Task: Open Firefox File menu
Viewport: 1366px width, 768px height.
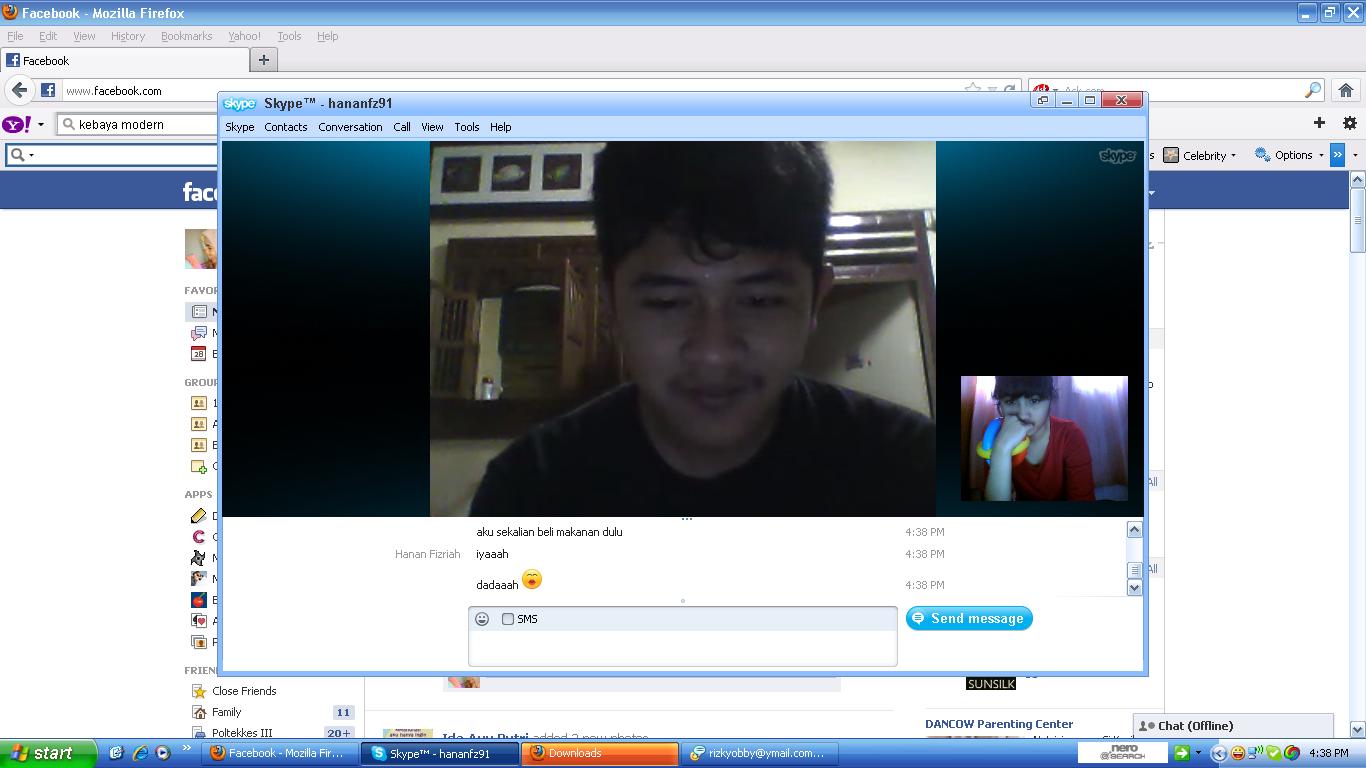Action: point(15,36)
